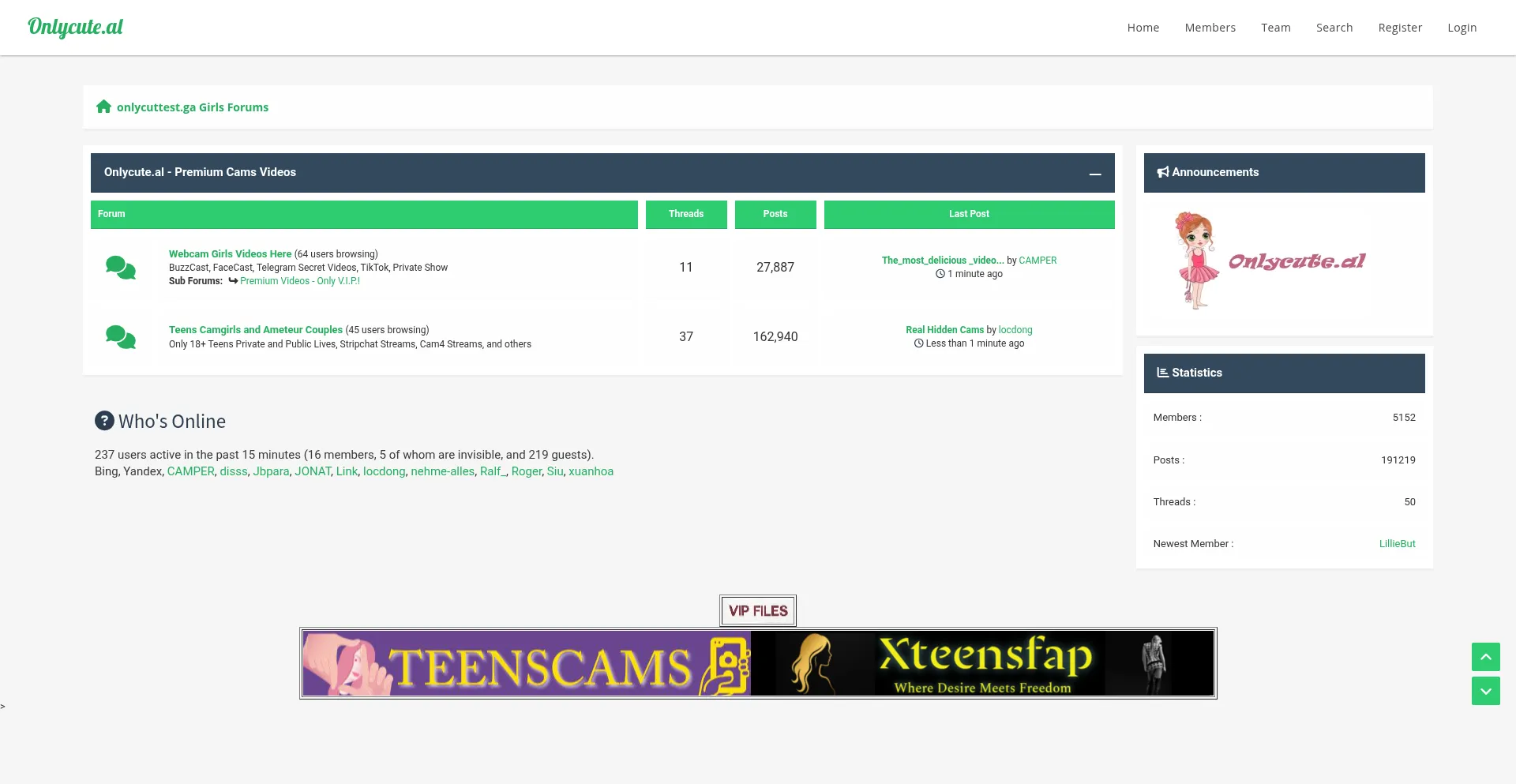
Task: View locdong profile from last post
Action: [x=1015, y=330]
